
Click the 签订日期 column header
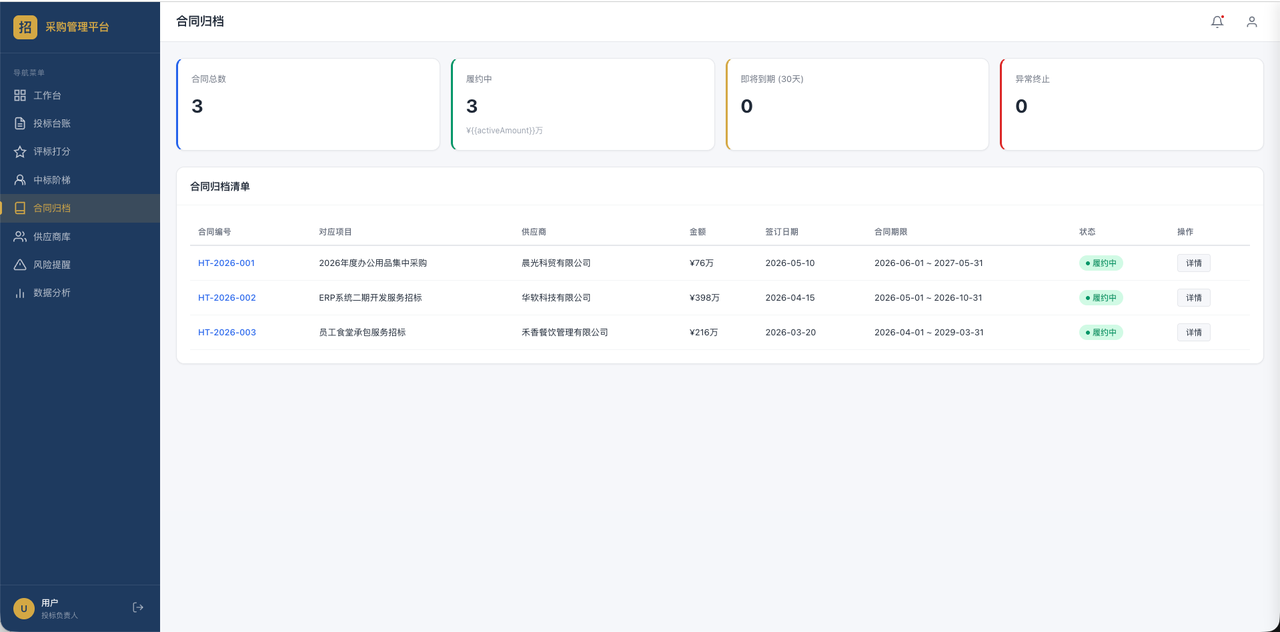click(x=782, y=232)
